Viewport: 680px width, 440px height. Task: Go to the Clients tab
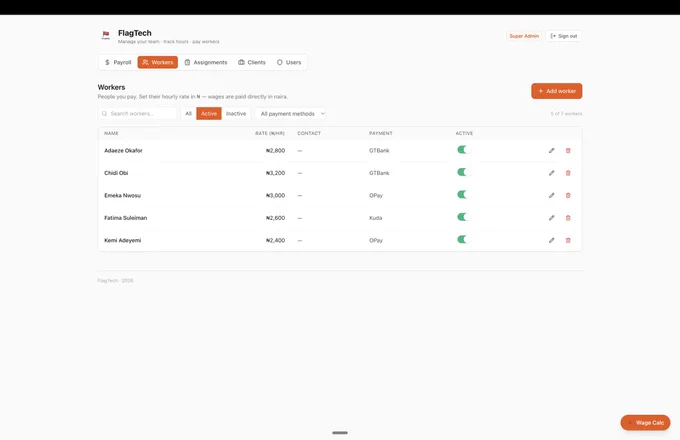click(252, 62)
